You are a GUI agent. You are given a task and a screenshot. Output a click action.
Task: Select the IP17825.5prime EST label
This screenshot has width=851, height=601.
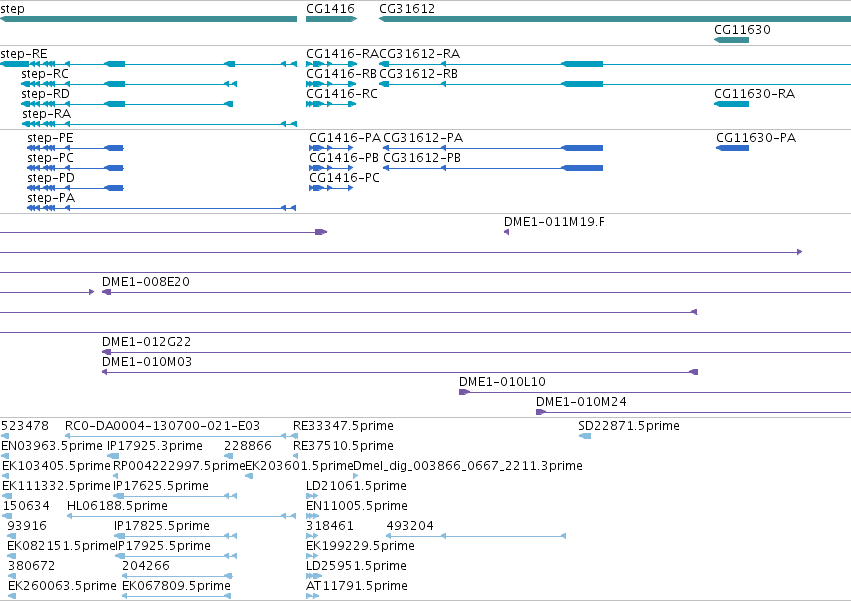(162, 527)
